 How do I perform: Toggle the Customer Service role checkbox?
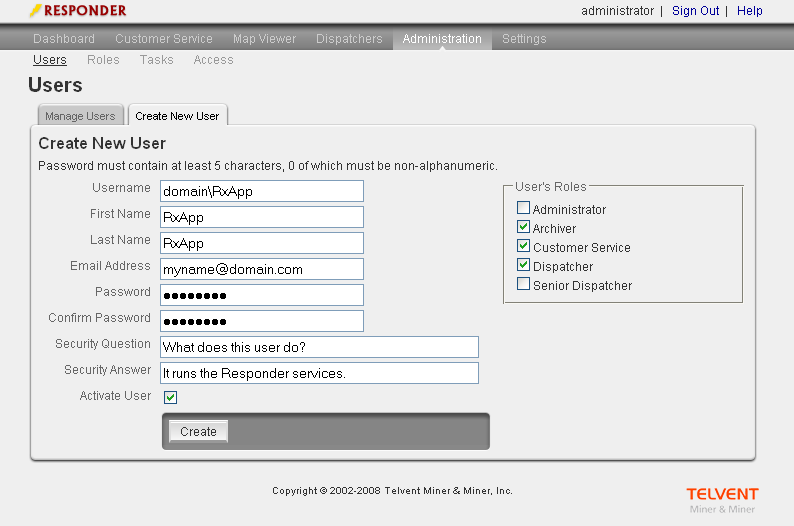click(523, 246)
